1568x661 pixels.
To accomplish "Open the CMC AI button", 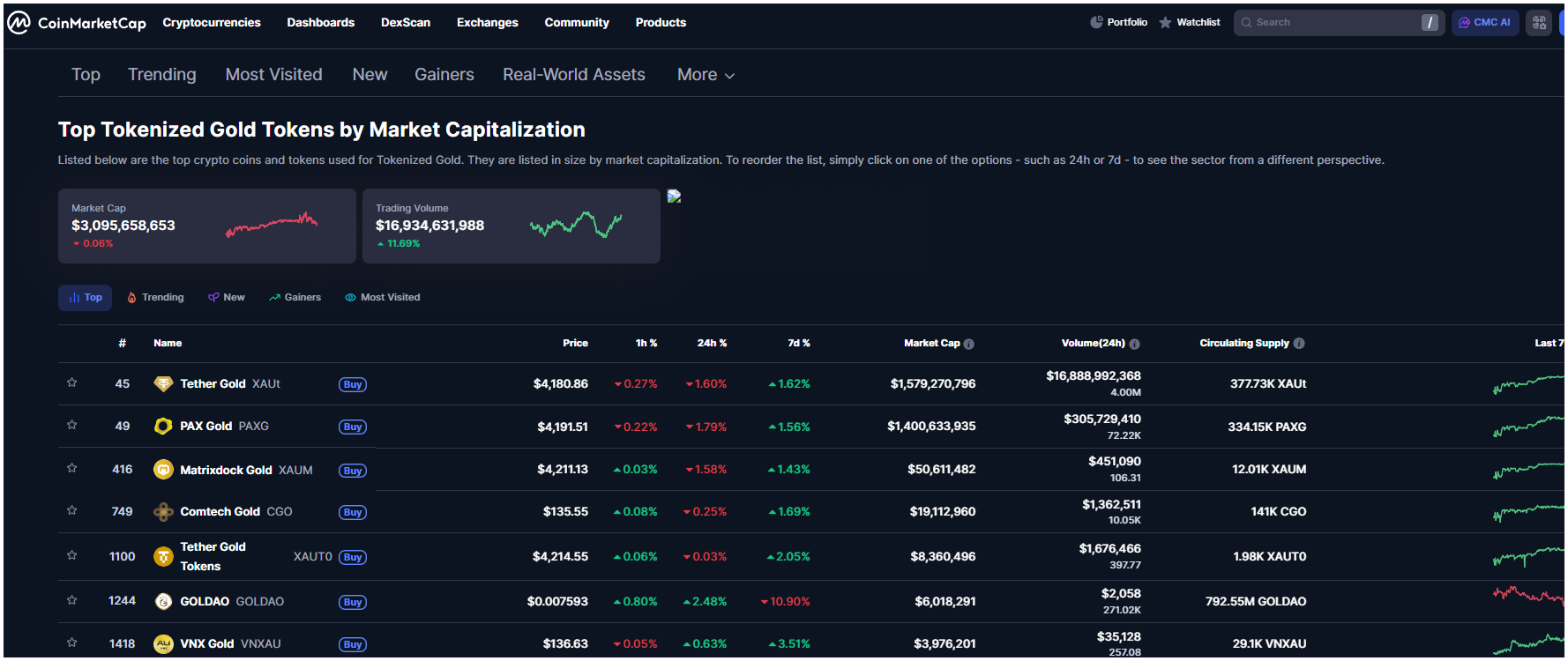I will coord(1485,23).
